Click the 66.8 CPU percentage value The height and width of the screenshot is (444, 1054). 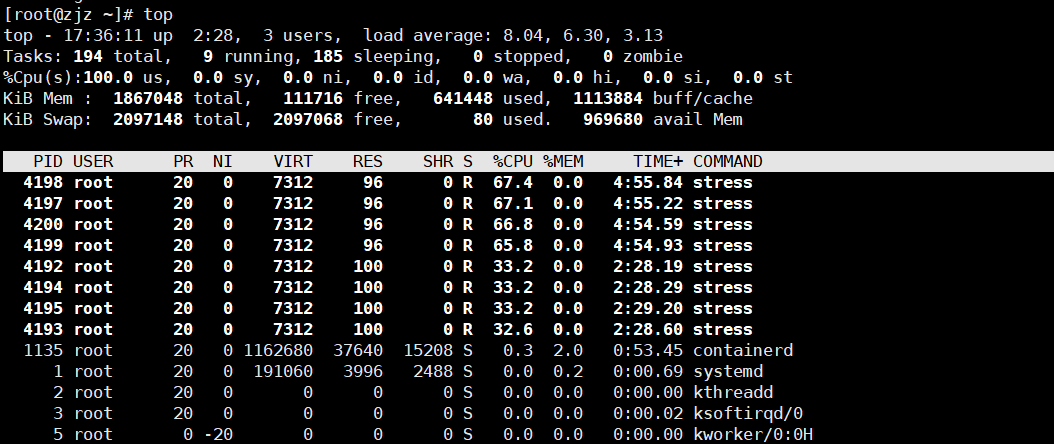point(512,224)
